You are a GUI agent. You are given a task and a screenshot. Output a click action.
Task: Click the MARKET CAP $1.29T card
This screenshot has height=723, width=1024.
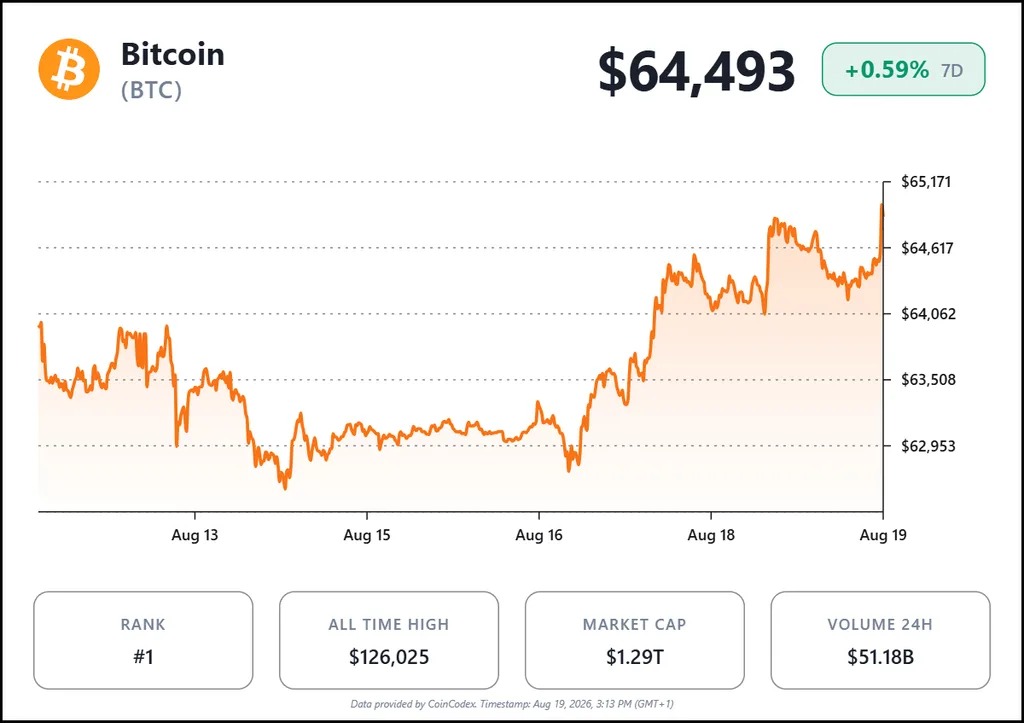tap(634, 640)
